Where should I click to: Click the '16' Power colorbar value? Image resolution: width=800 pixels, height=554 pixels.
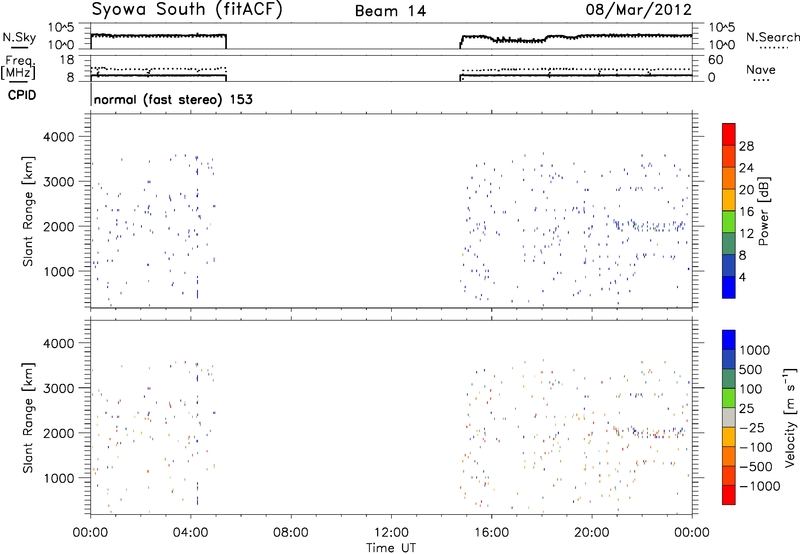click(746, 212)
